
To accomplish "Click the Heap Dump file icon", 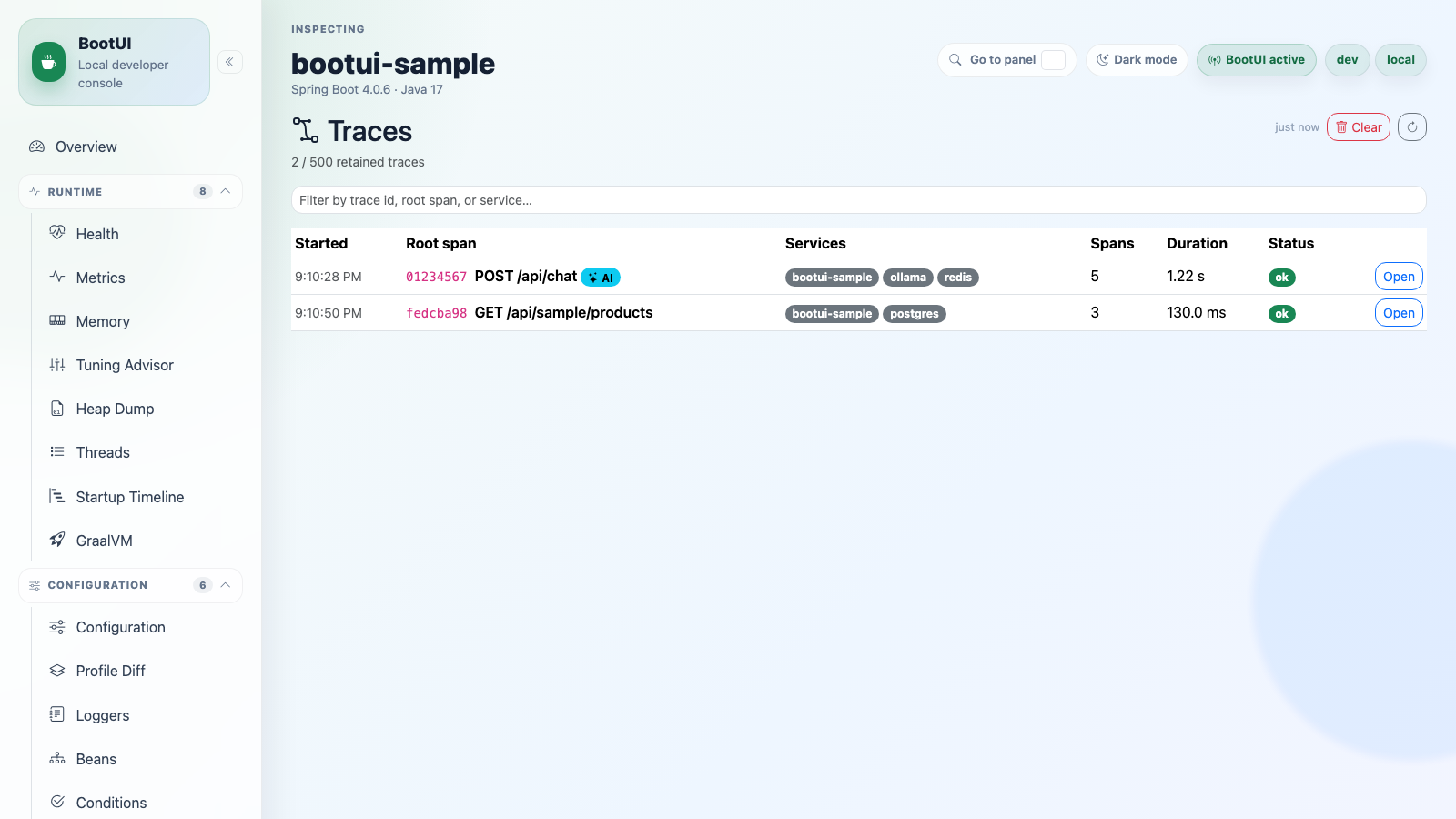I will click(57, 409).
